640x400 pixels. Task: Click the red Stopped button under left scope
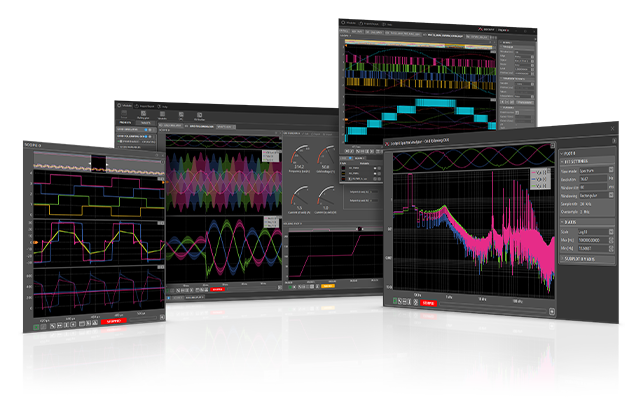click(x=111, y=322)
